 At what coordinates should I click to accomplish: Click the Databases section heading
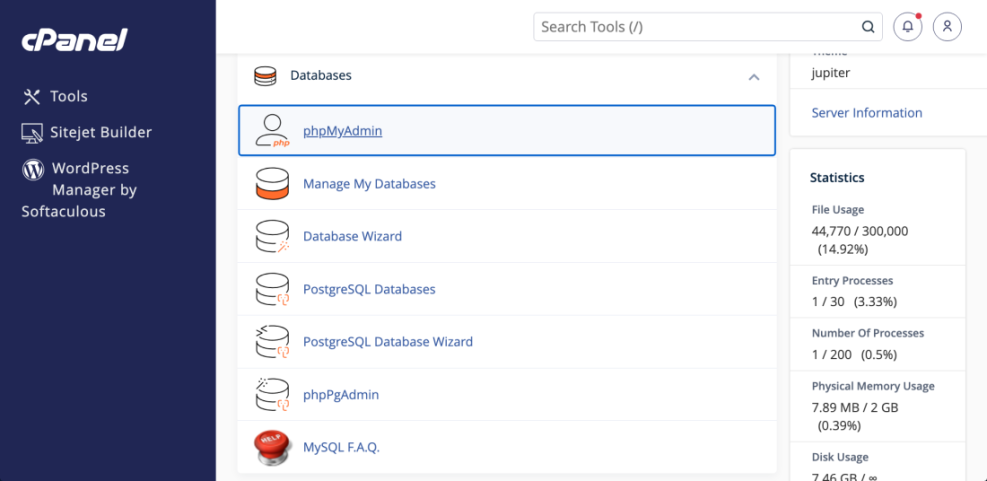(x=321, y=76)
